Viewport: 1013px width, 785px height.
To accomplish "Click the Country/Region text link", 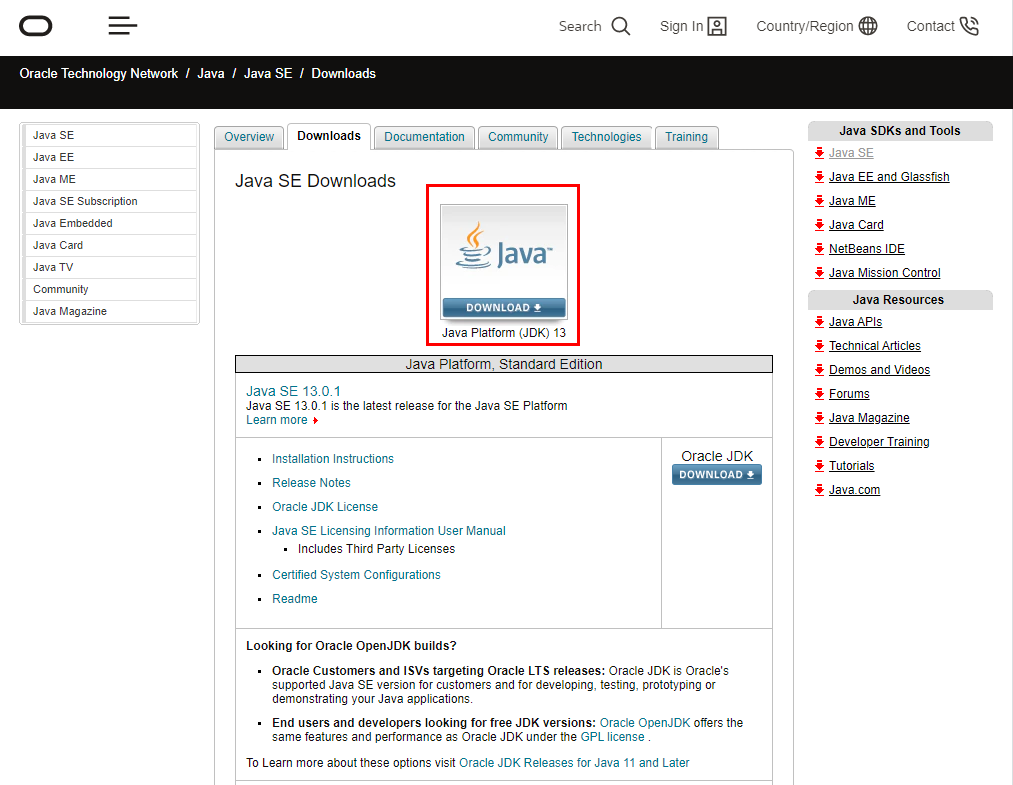I will 805,26.
